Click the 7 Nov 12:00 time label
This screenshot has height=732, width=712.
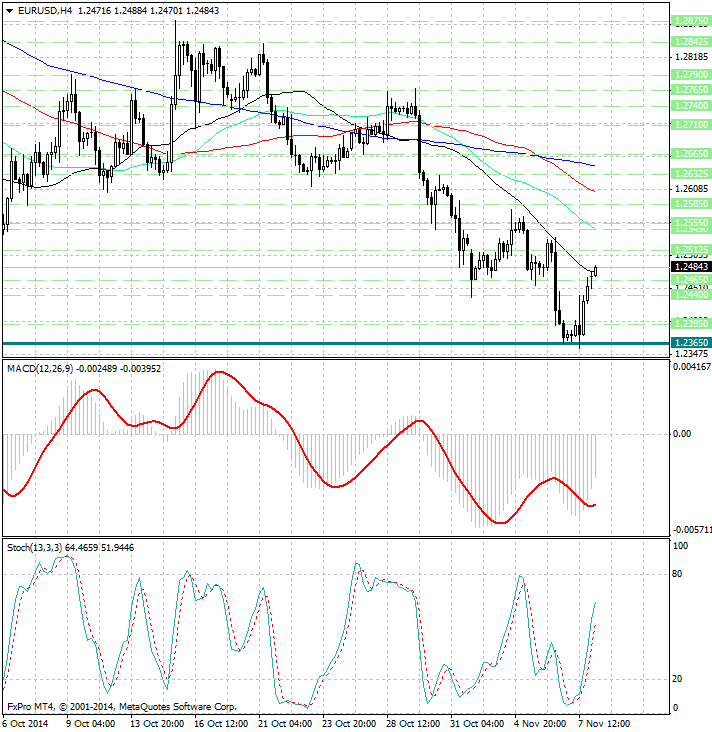(x=602, y=723)
